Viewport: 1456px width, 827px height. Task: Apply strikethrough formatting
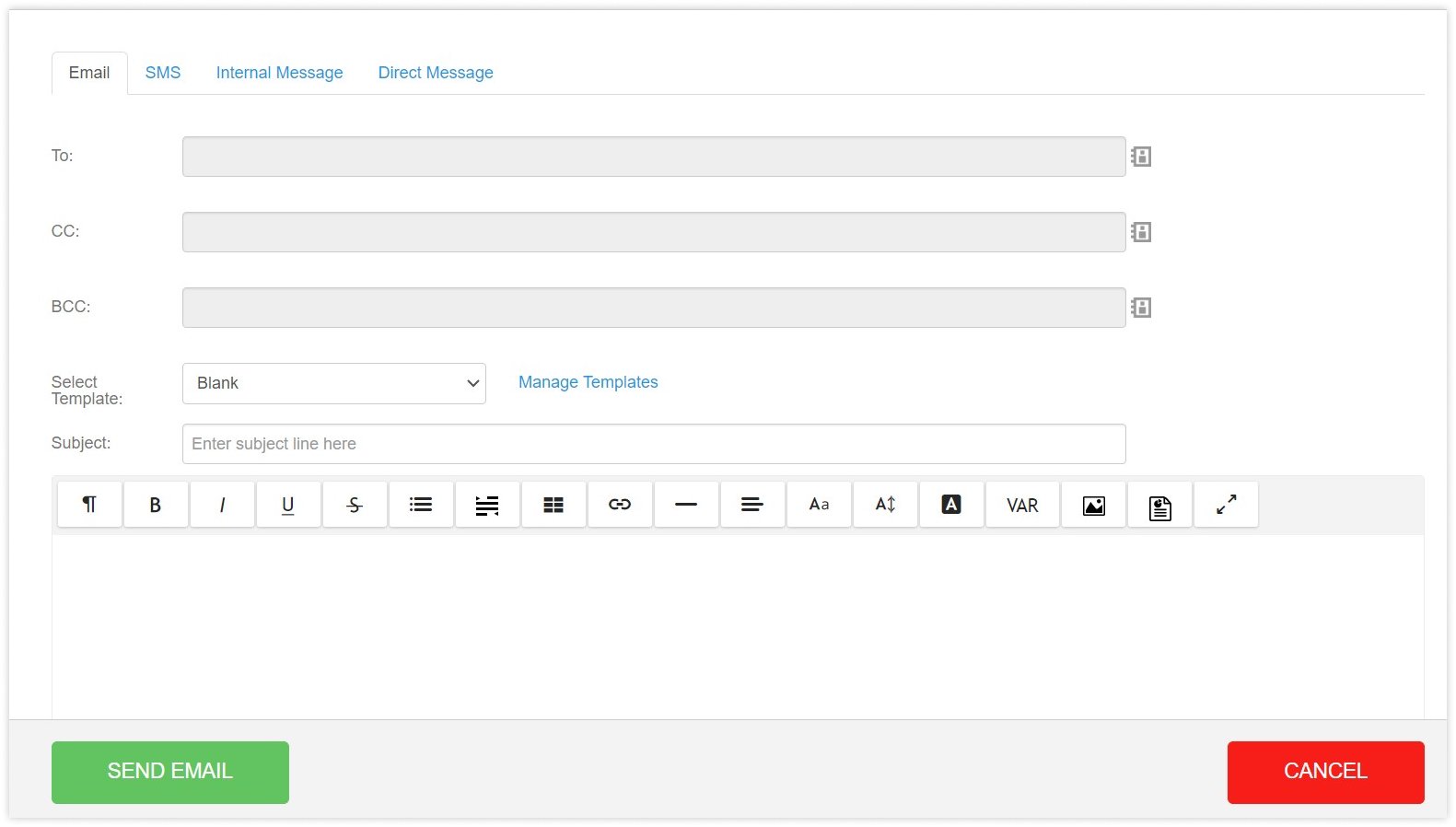(355, 505)
